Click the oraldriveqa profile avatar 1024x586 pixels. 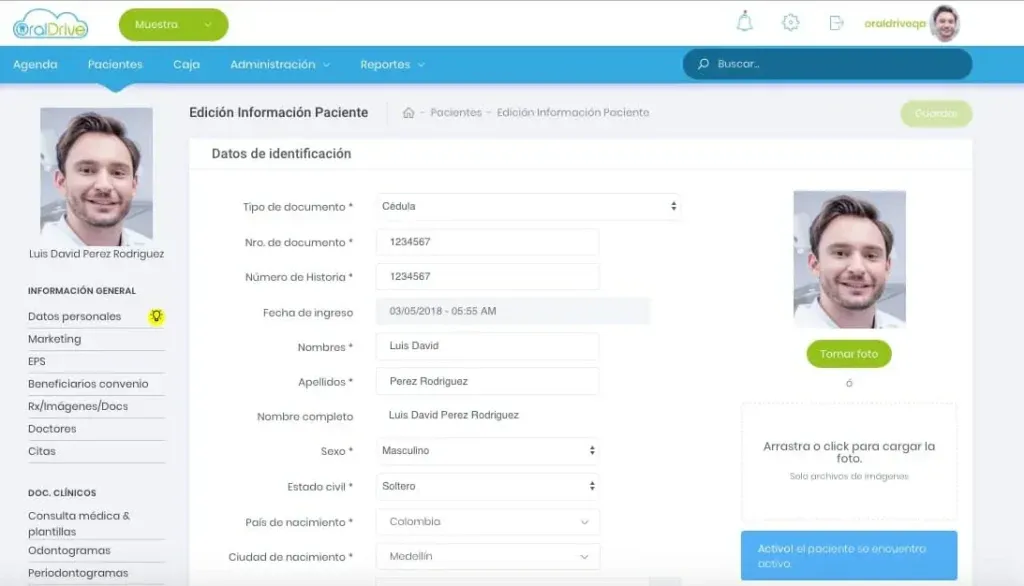938,21
